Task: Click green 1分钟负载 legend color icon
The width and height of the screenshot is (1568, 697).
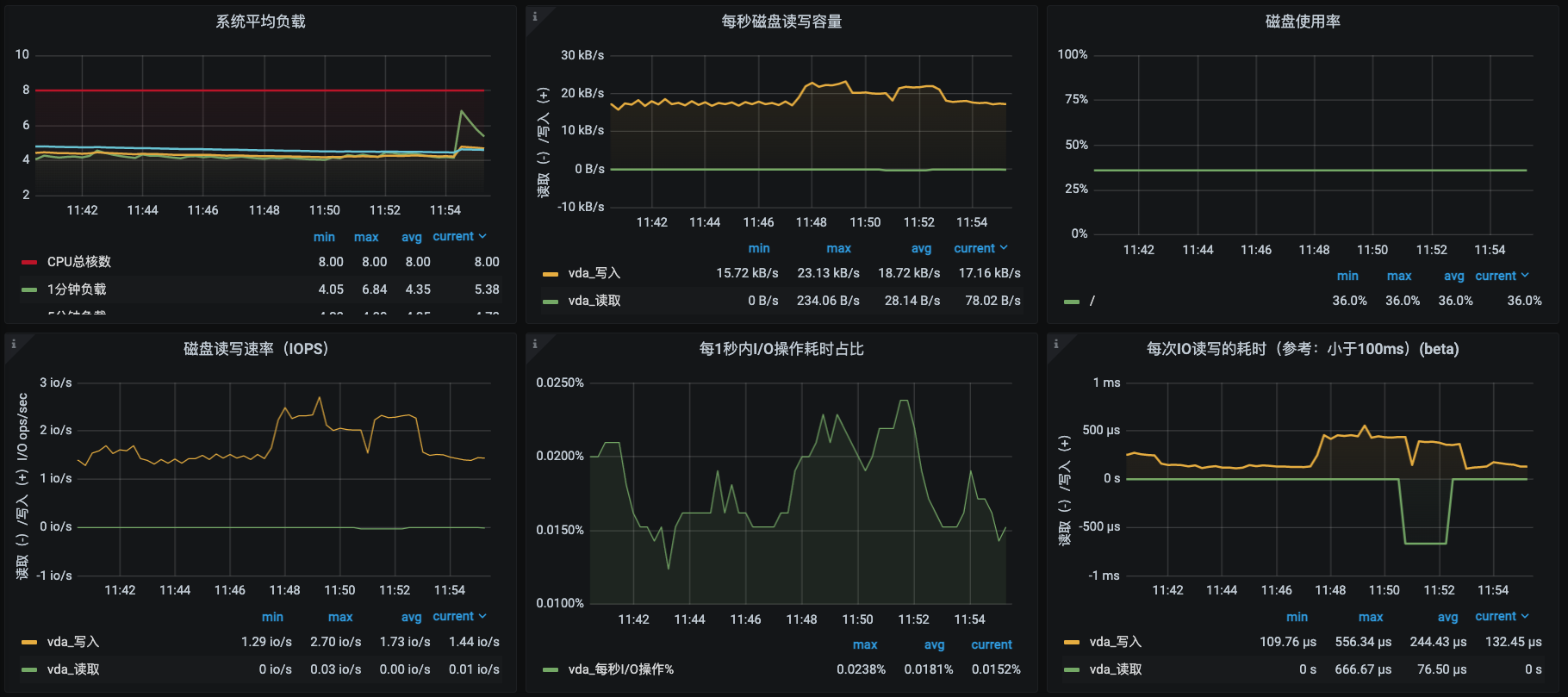Action: 29,289
